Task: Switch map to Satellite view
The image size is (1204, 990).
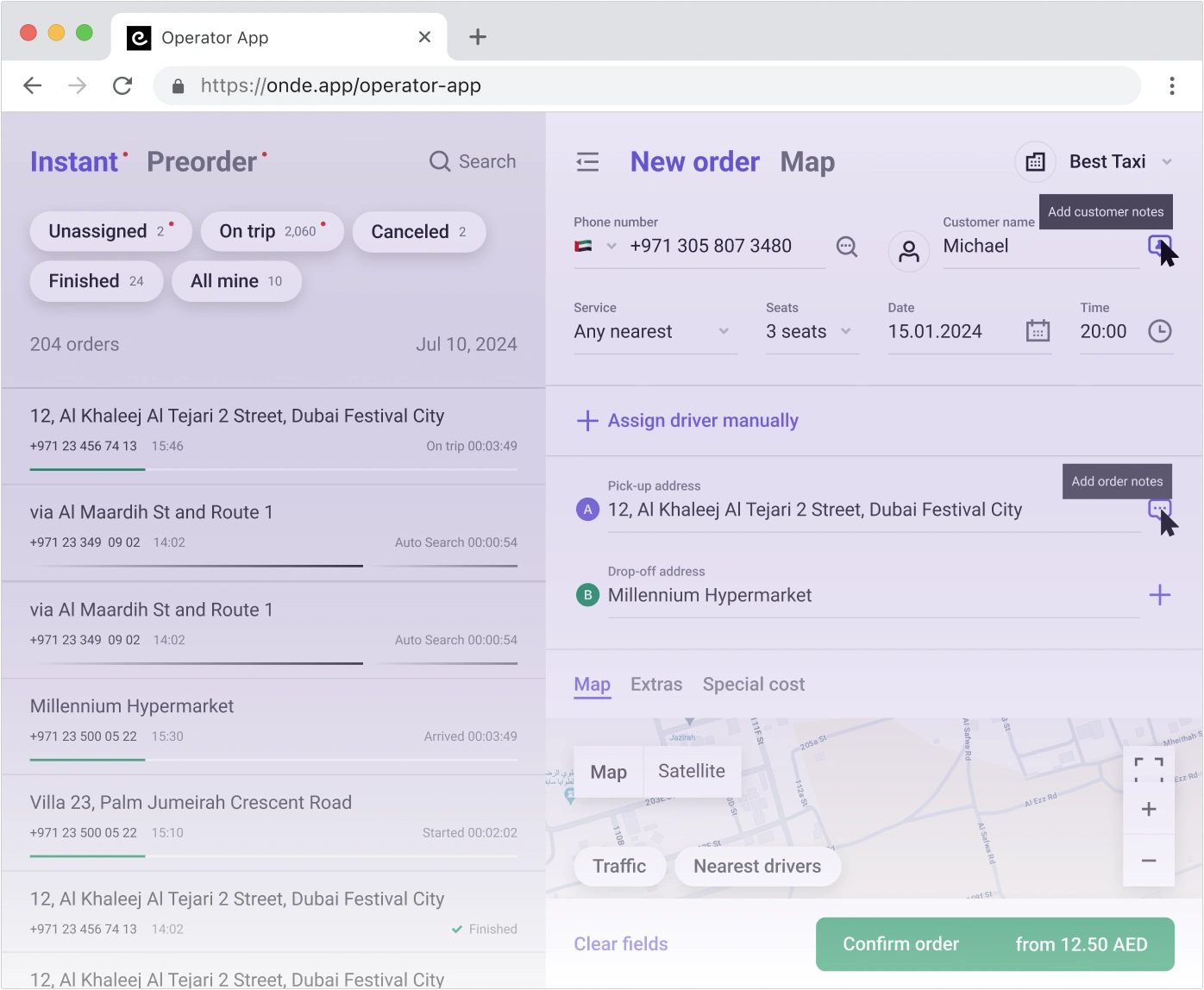Action: coord(691,771)
